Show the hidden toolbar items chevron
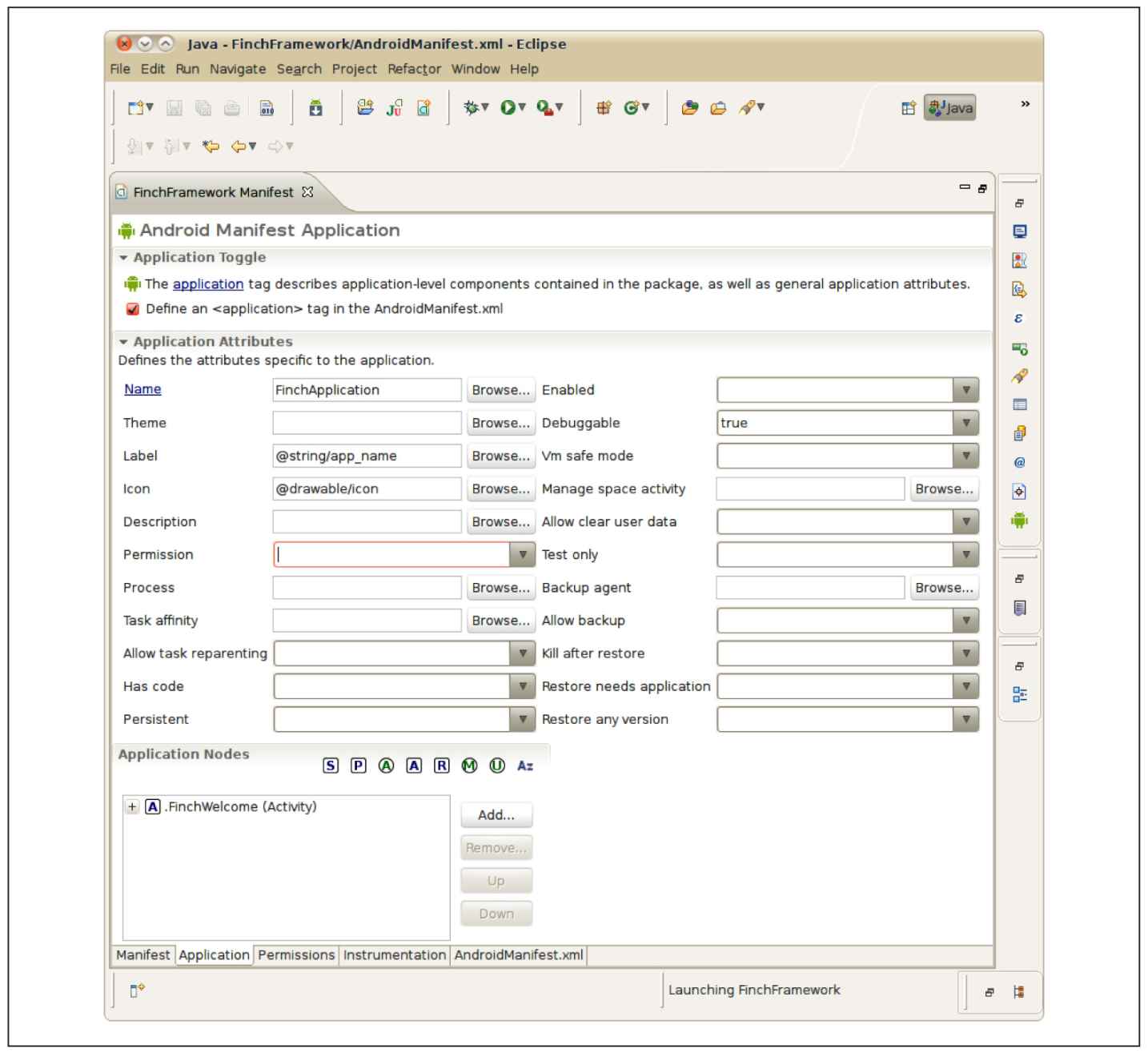The width and height of the screenshot is (1148, 1057). coord(1025,104)
